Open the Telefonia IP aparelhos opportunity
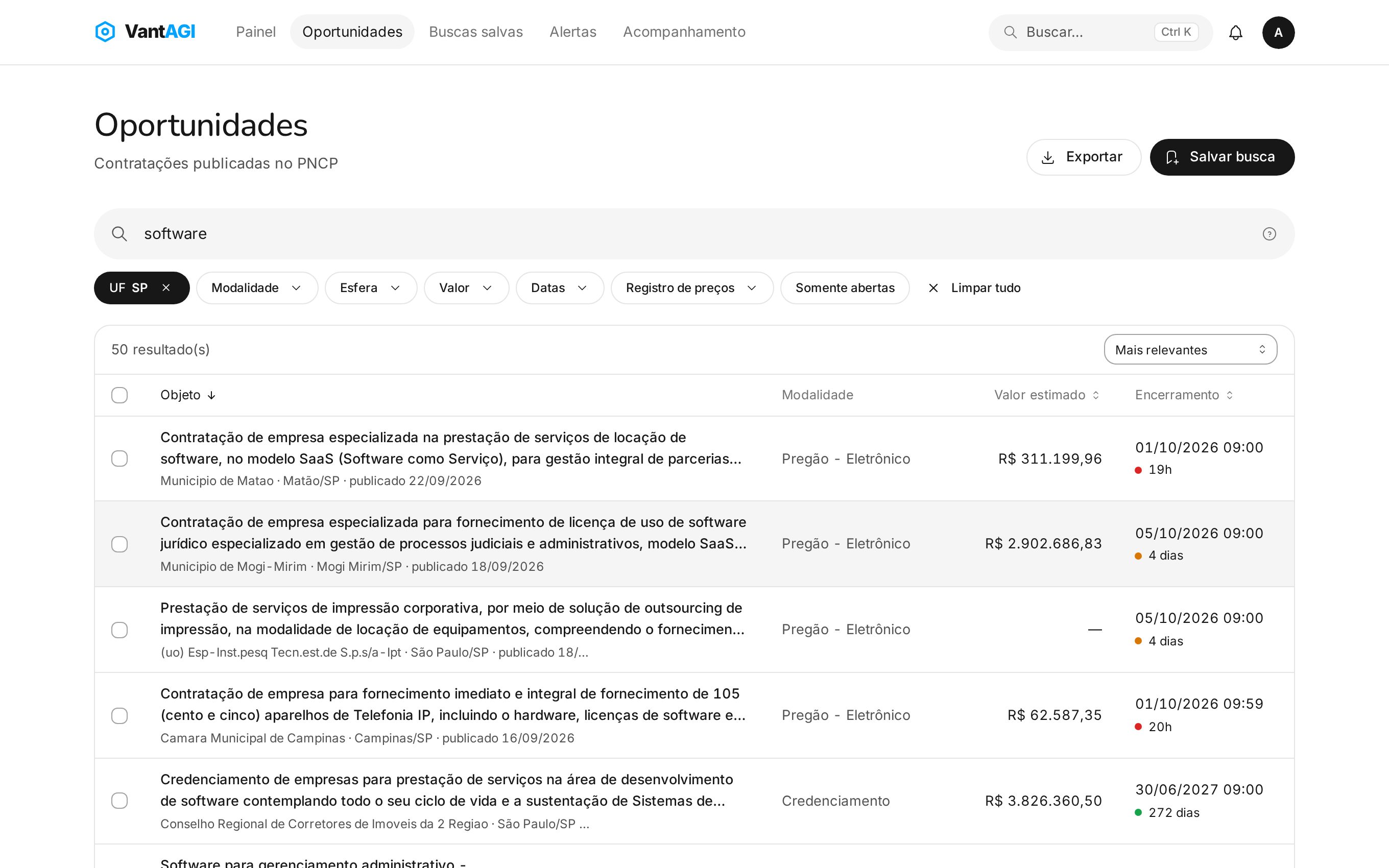1389x868 pixels. pyautogui.click(x=452, y=705)
